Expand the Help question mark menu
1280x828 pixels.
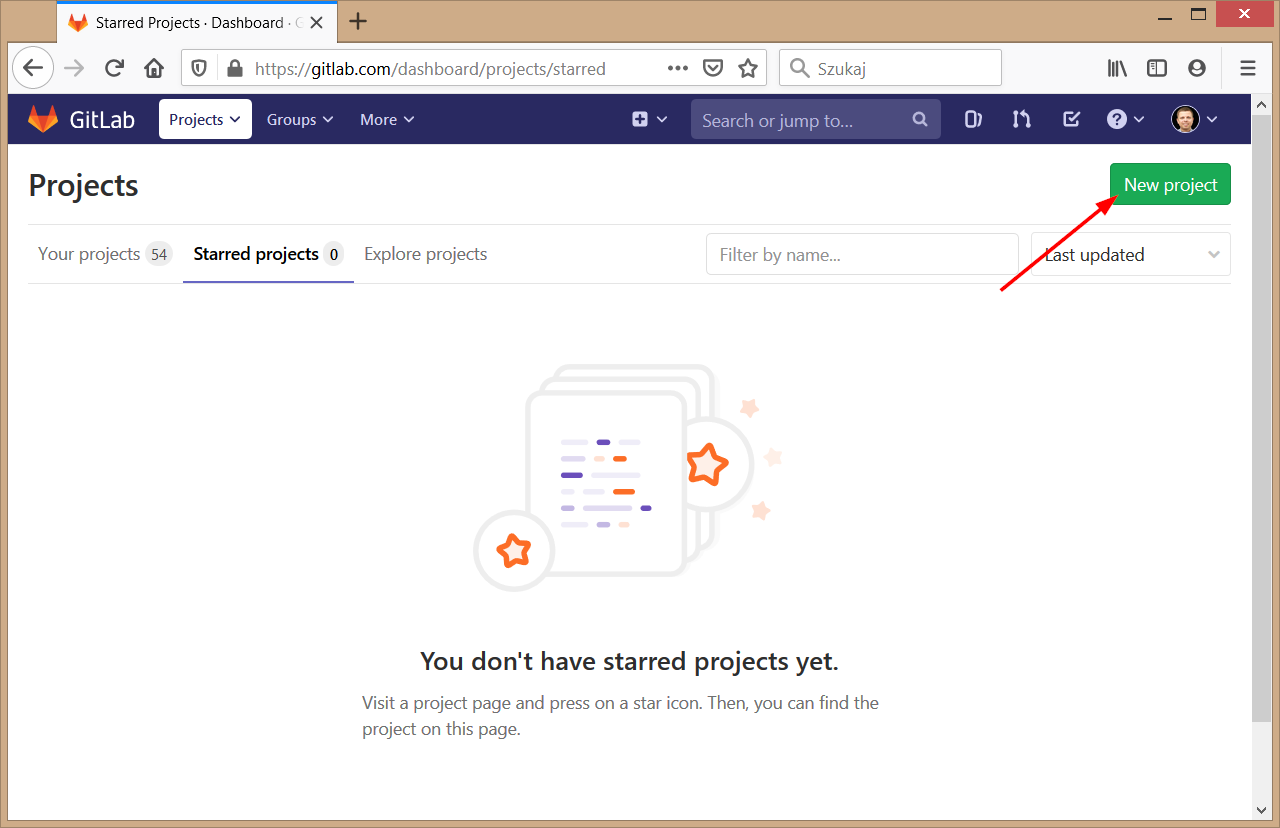(x=1125, y=120)
